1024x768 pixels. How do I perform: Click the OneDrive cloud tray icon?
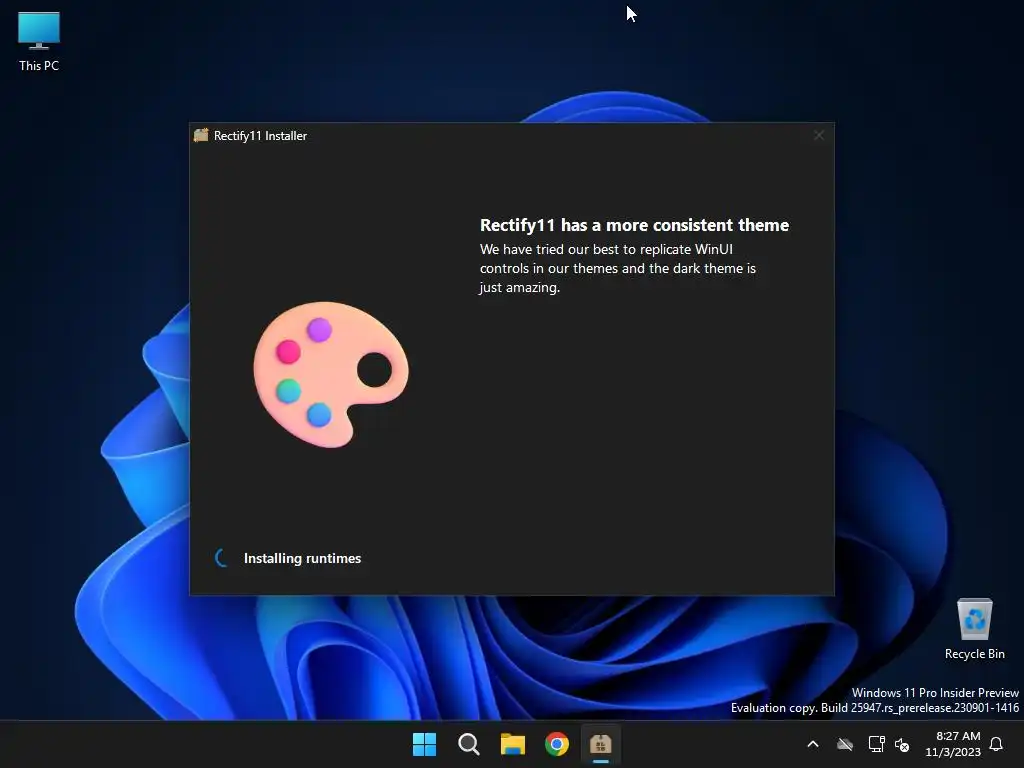(x=845, y=744)
